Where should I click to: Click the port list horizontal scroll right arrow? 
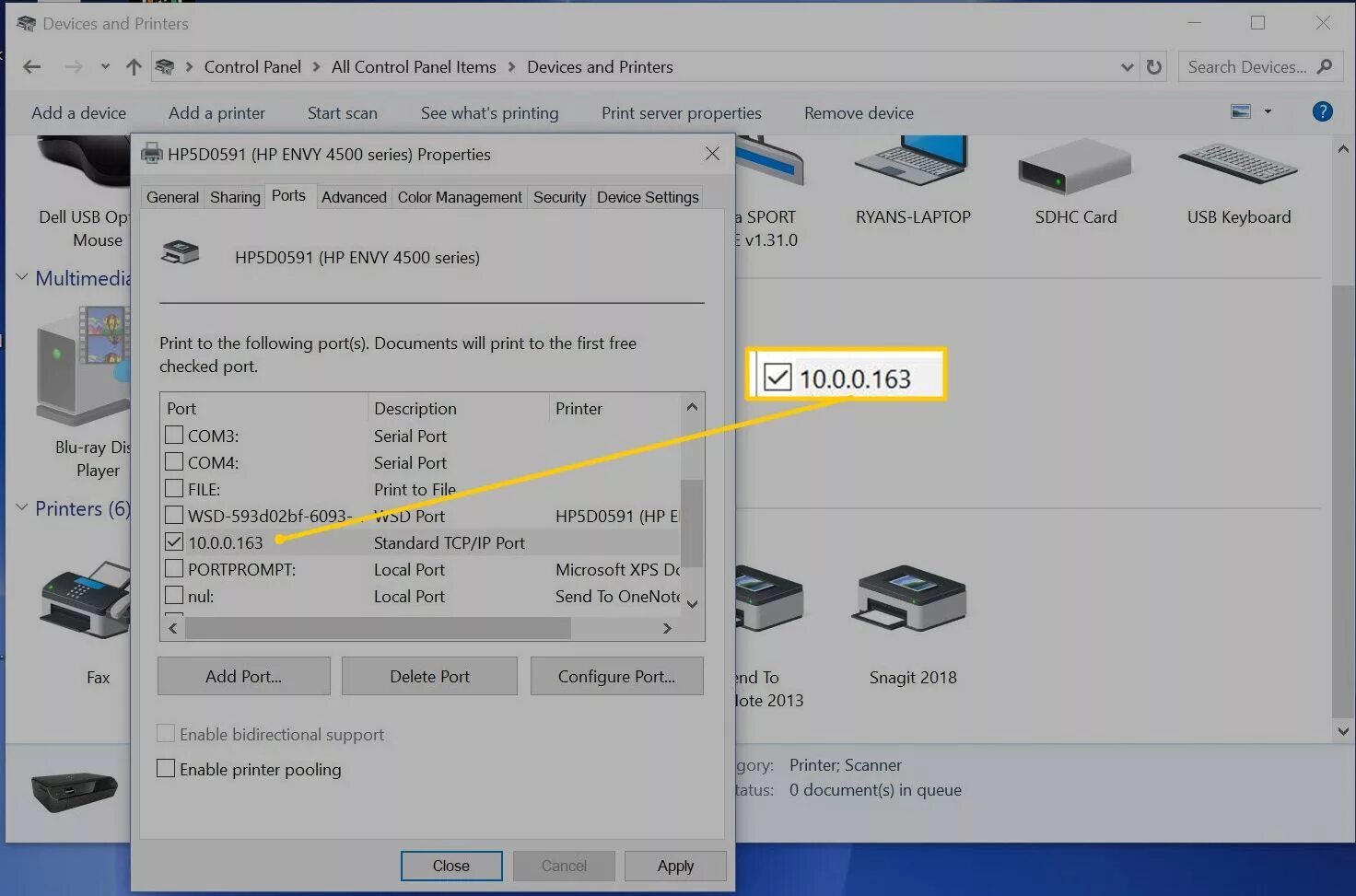click(x=667, y=628)
